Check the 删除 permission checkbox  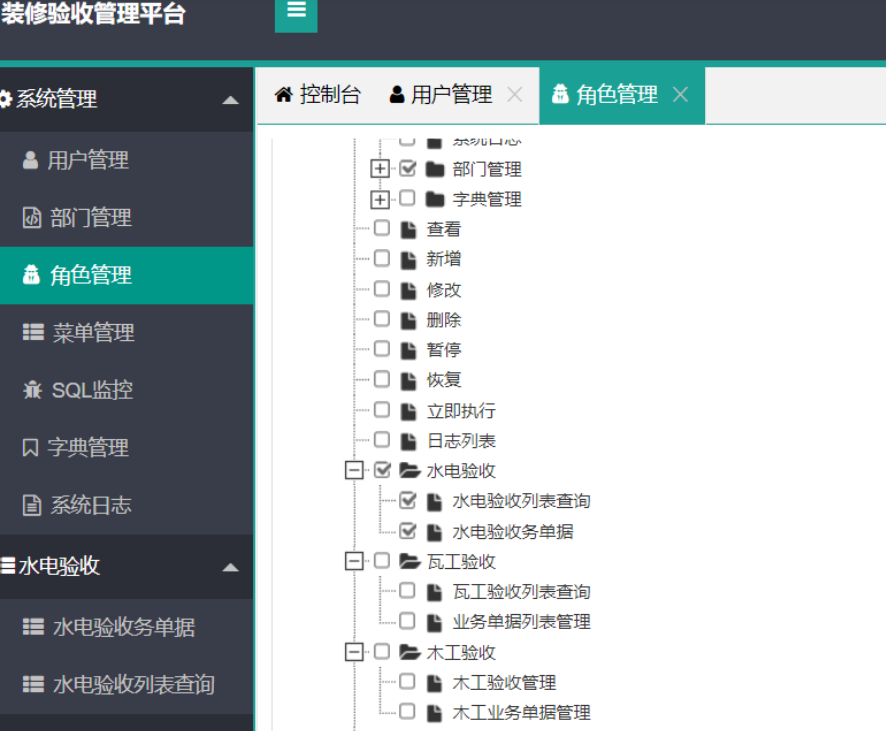pos(382,319)
